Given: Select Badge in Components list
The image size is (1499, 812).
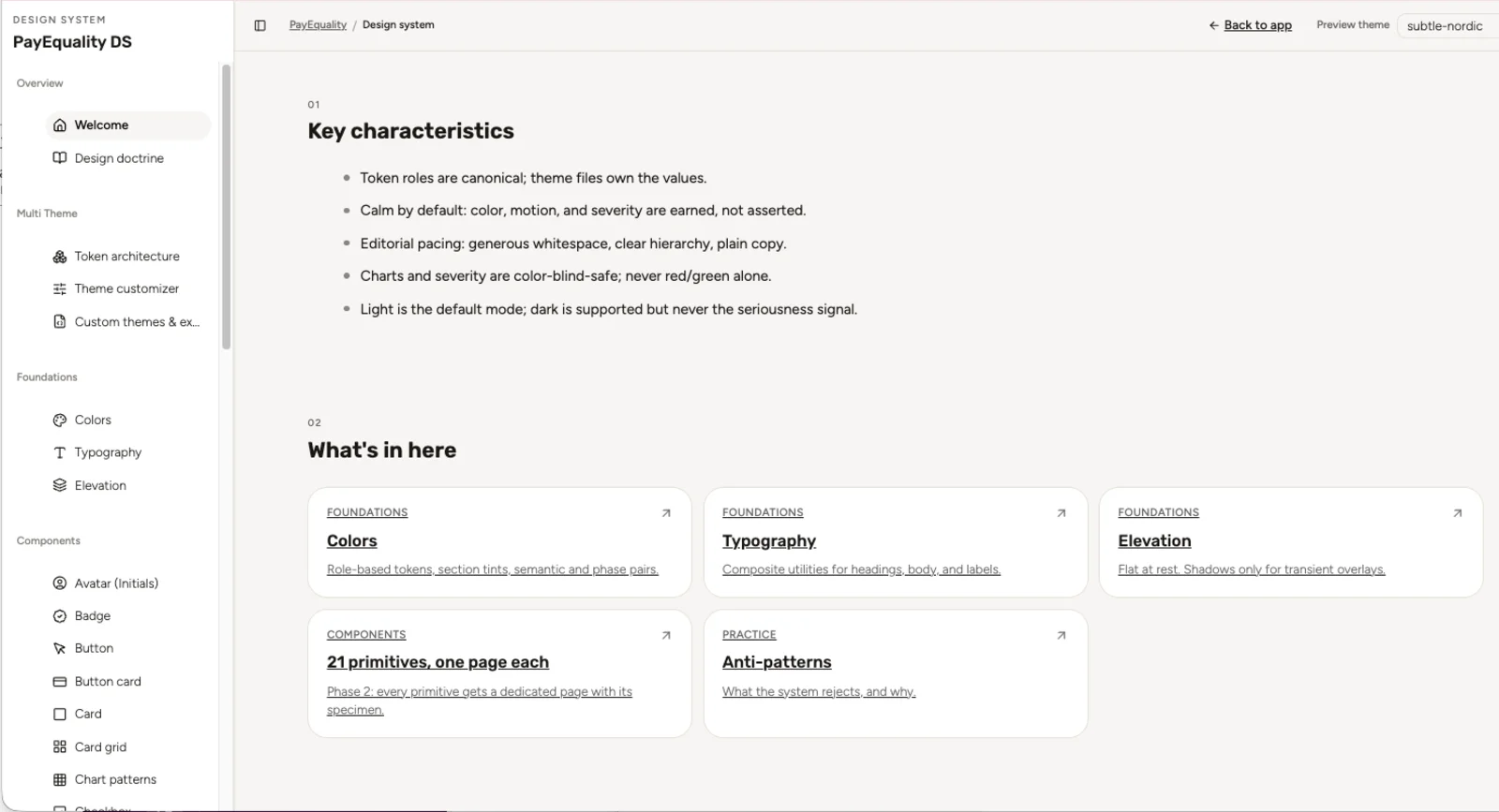Looking at the screenshot, I should click(x=128, y=616).
